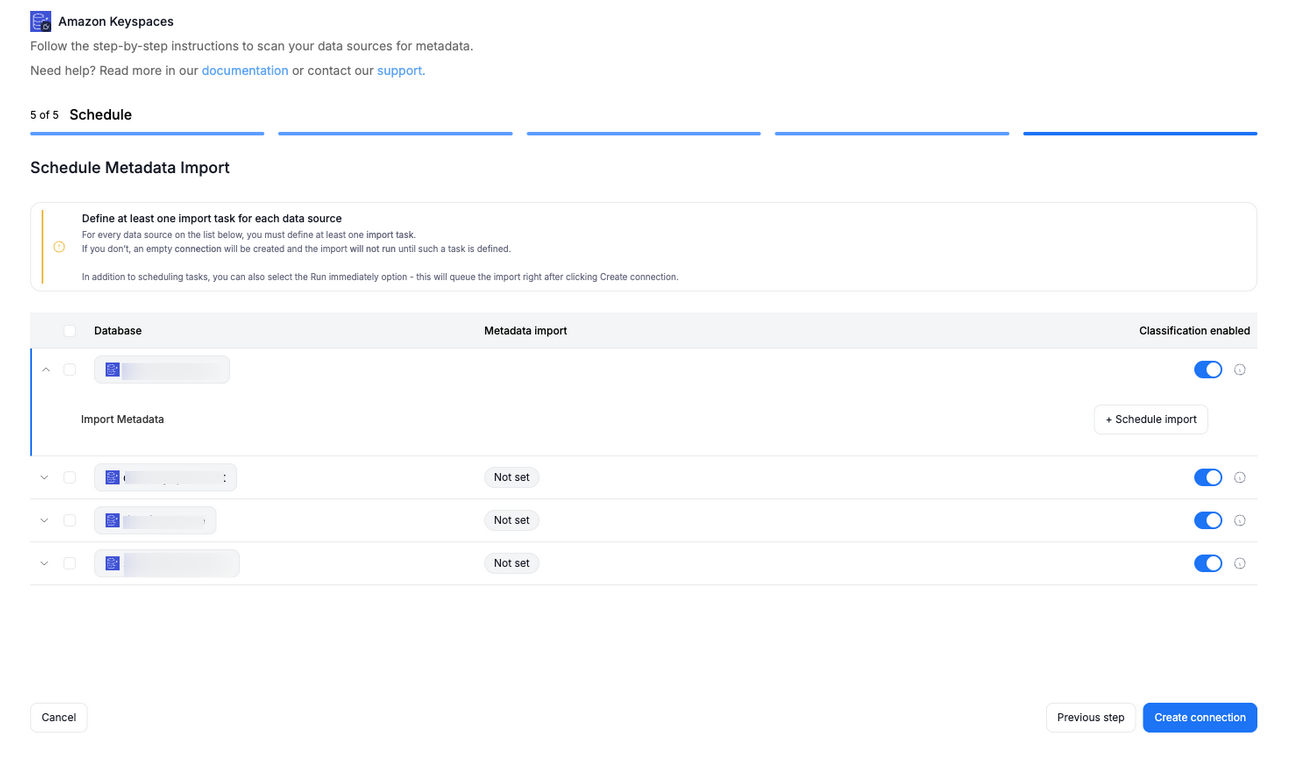The height and width of the screenshot is (772, 1308).
Task: Click the database icon in the second row's chip
Action: 113,478
